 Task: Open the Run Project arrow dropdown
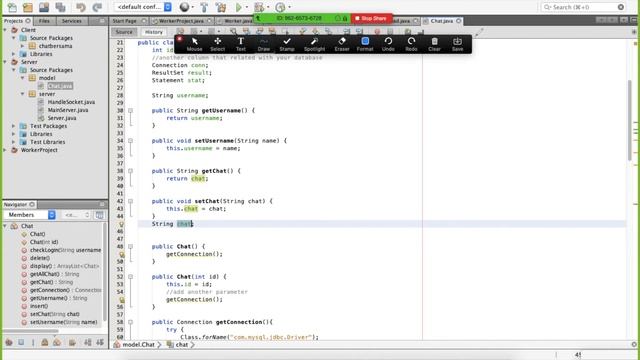click(x=247, y=7)
